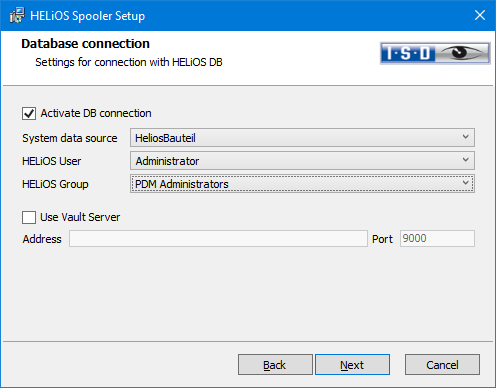Screen dimensions: 496x388
Task: Go back with the Back button
Action: click(x=275, y=365)
